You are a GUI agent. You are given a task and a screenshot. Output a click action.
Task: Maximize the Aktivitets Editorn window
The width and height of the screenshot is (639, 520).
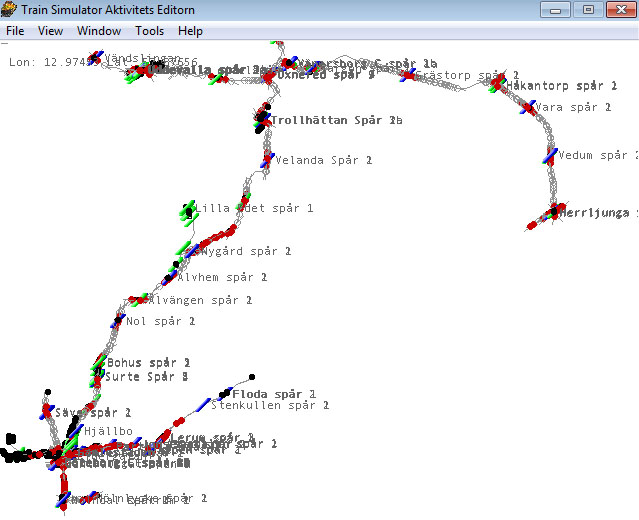(588, 9)
